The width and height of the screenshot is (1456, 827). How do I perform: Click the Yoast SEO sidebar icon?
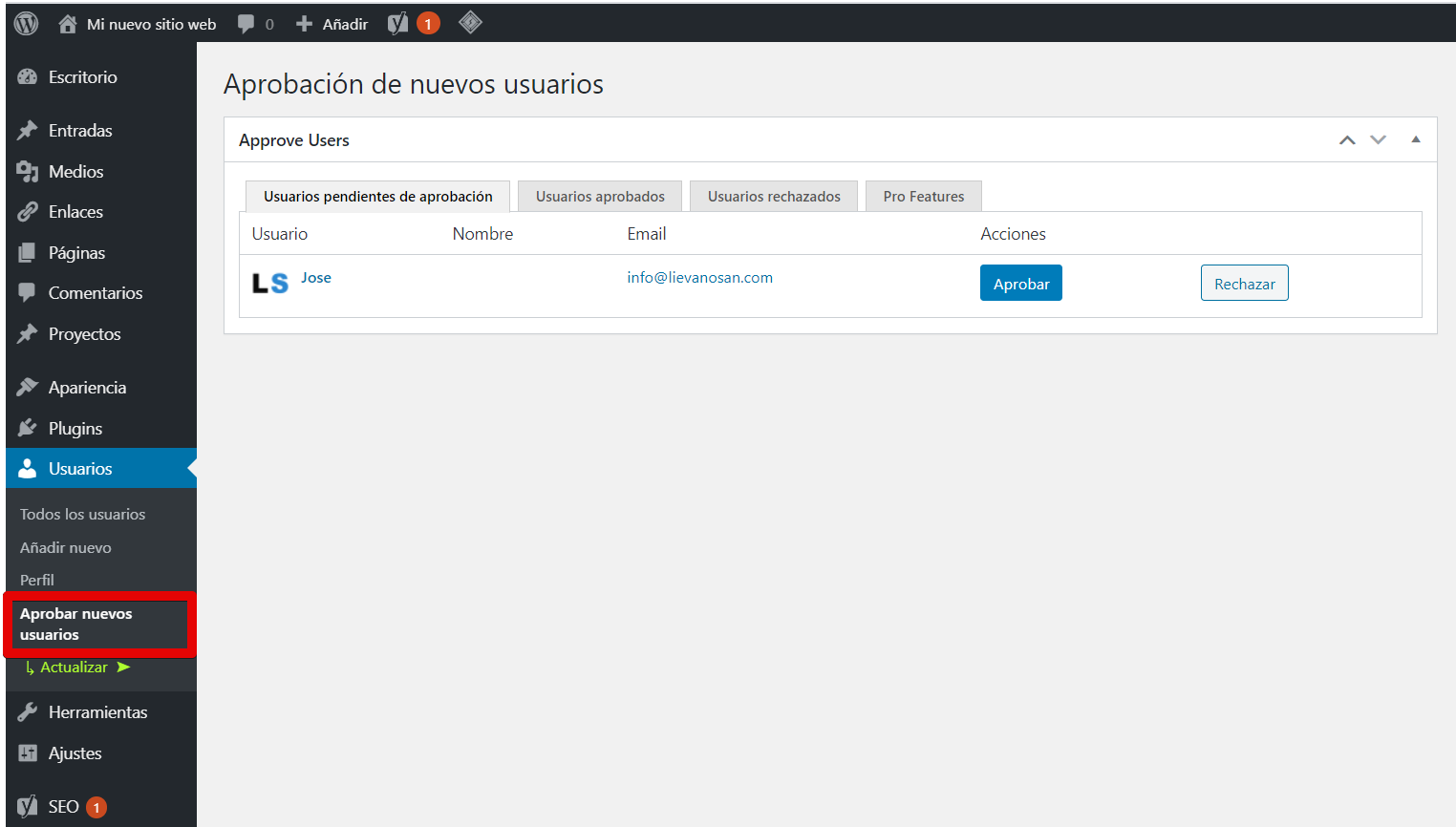[x=28, y=807]
